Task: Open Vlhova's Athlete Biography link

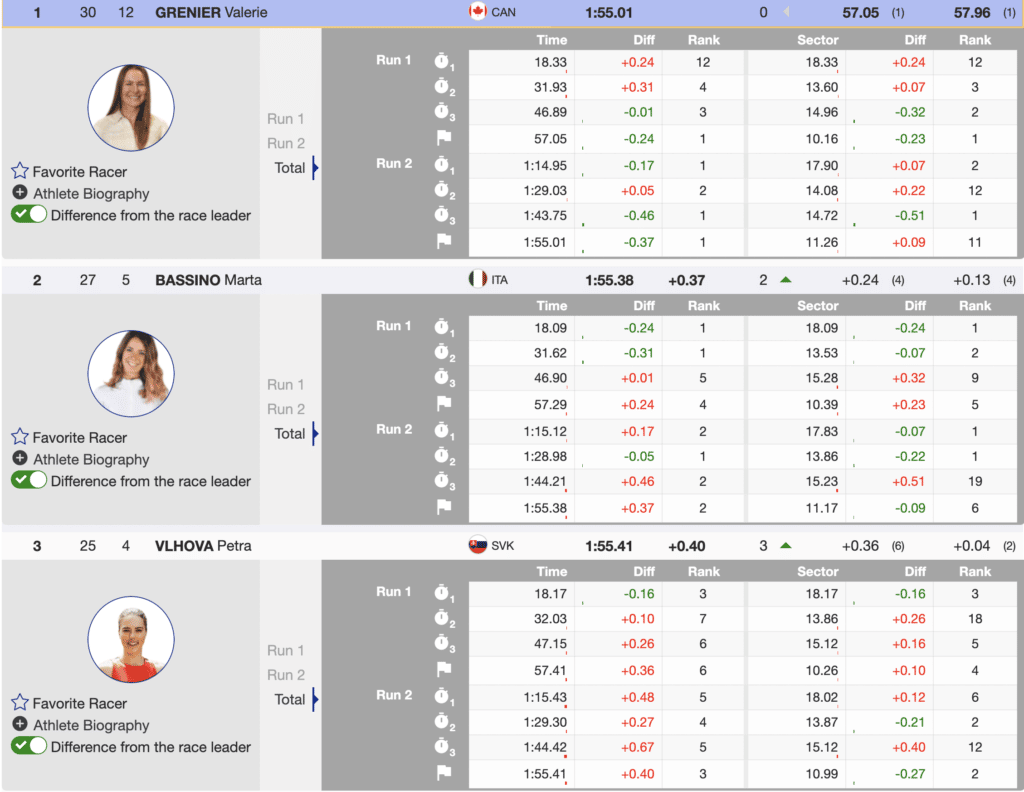Action: (91, 725)
